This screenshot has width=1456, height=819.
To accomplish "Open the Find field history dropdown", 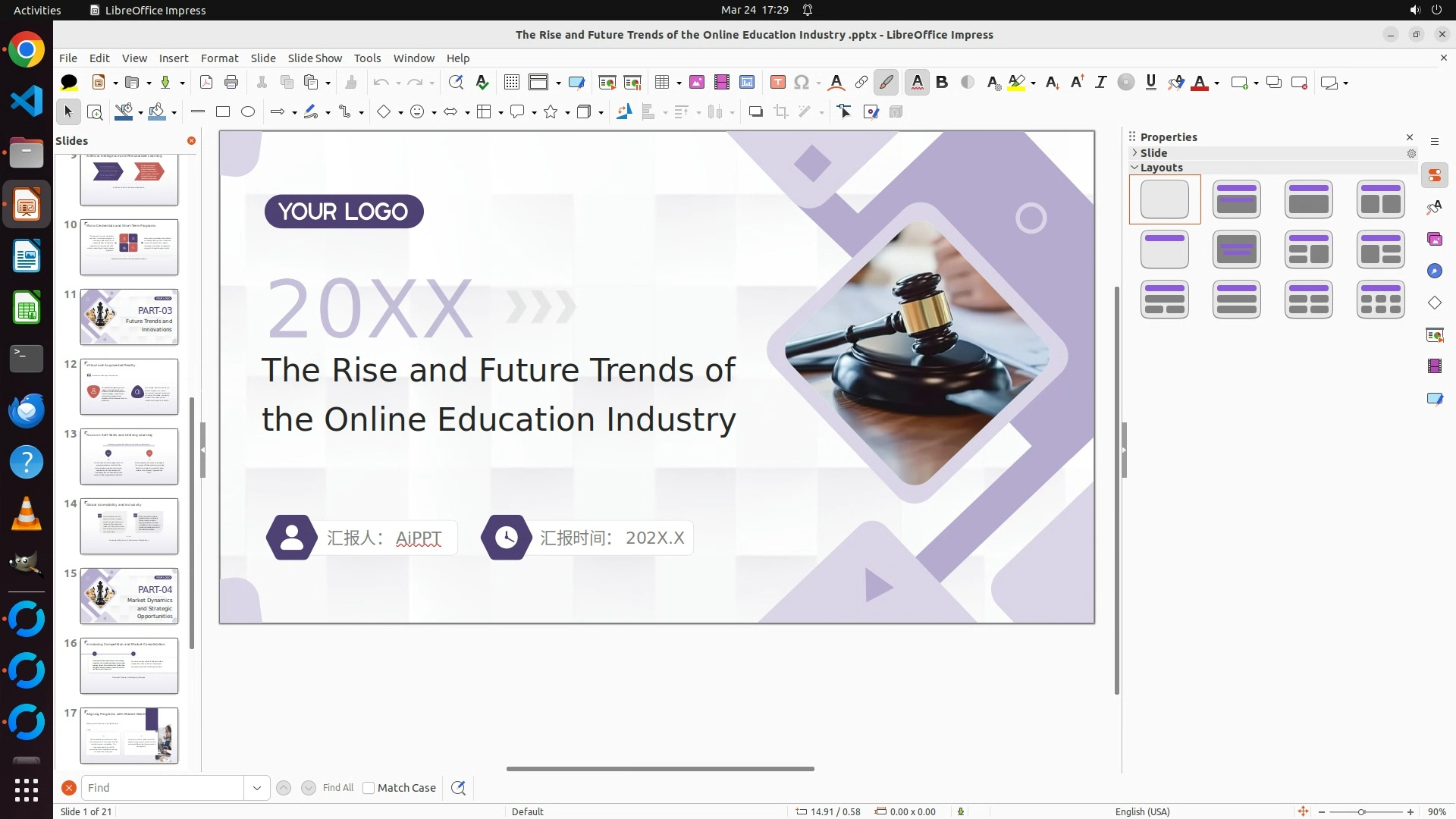I will pos(257,788).
